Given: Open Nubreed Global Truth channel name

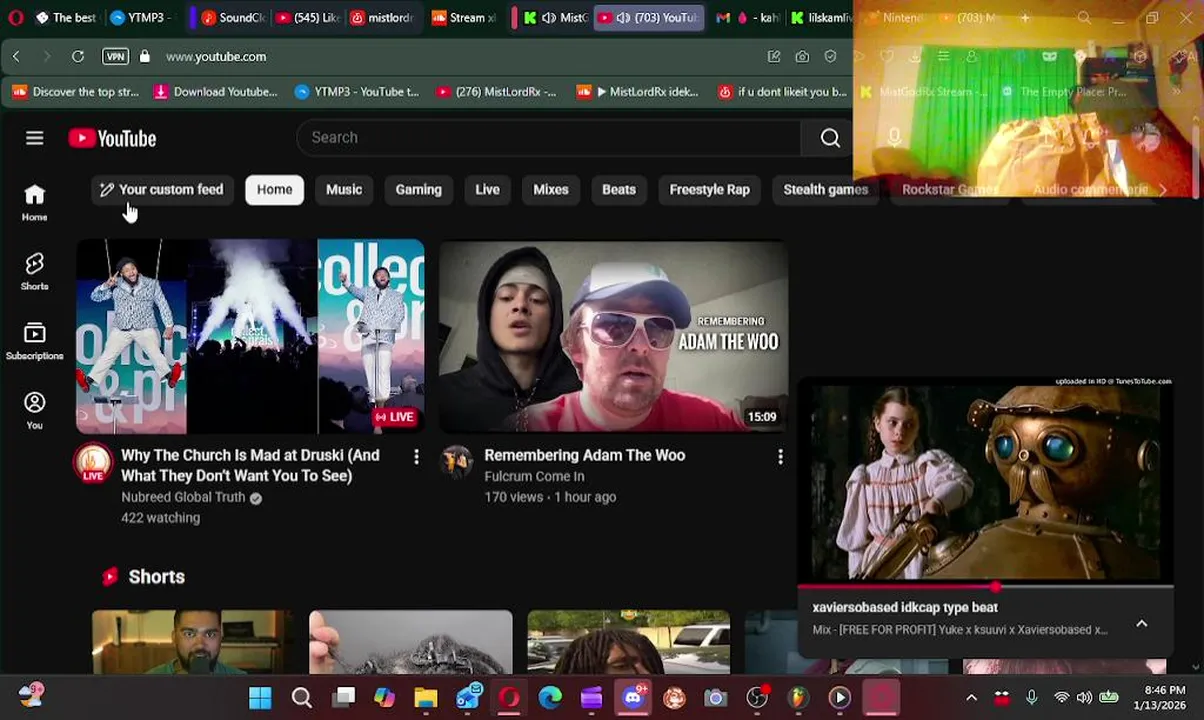Looking at the screenshot, I should [x=183, y=497].
